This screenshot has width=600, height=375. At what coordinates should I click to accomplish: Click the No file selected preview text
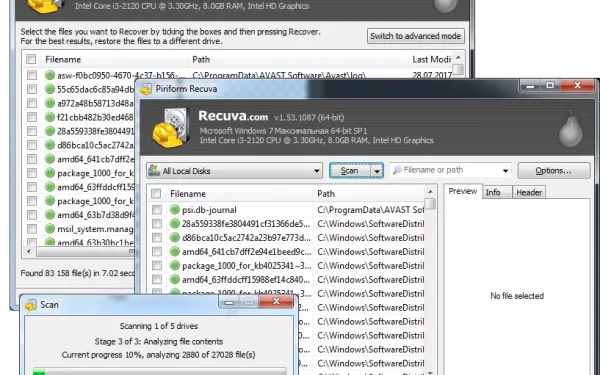click(x=517, y=296)
